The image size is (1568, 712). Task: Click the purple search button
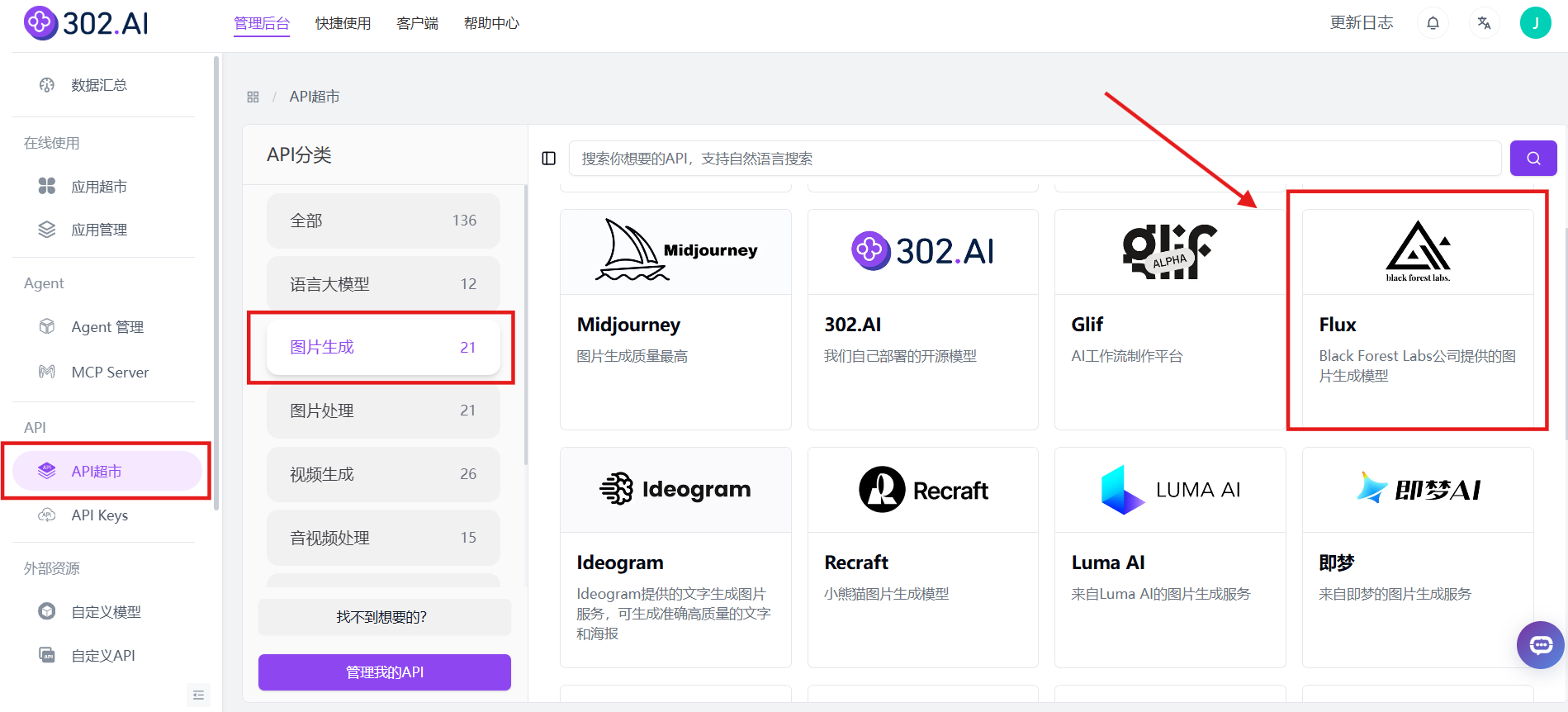[1533, 159]
